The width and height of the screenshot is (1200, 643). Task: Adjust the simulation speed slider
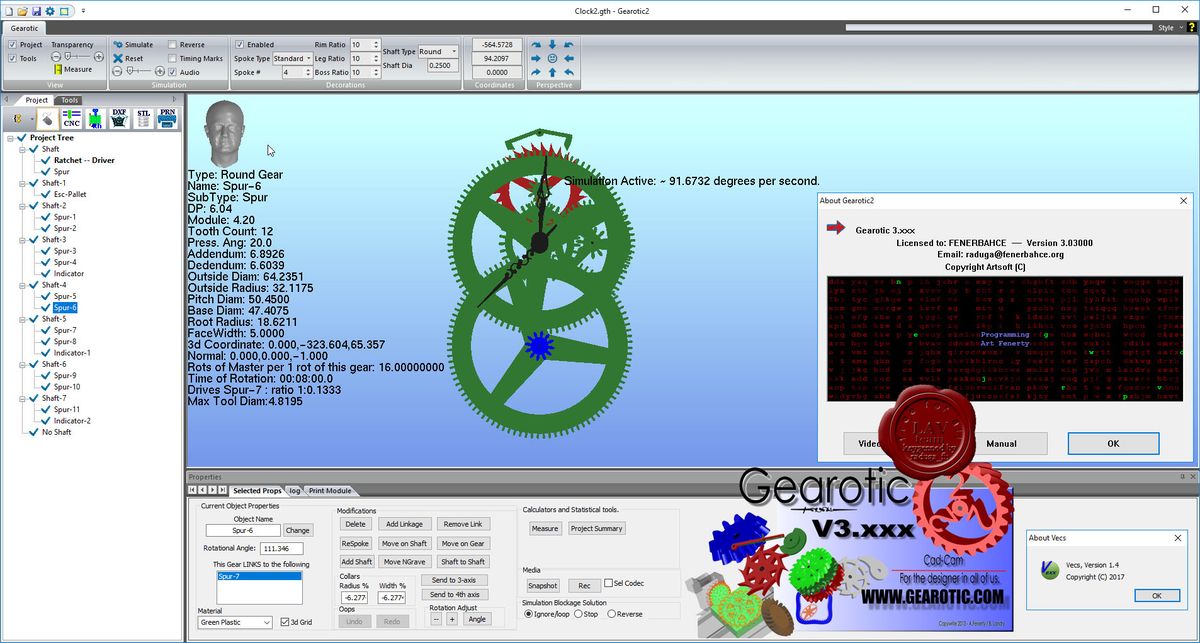point(138,72)
